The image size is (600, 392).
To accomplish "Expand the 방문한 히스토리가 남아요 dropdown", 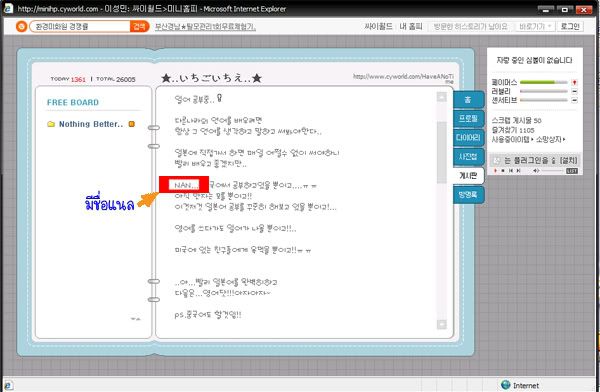I will pos(470,26).
